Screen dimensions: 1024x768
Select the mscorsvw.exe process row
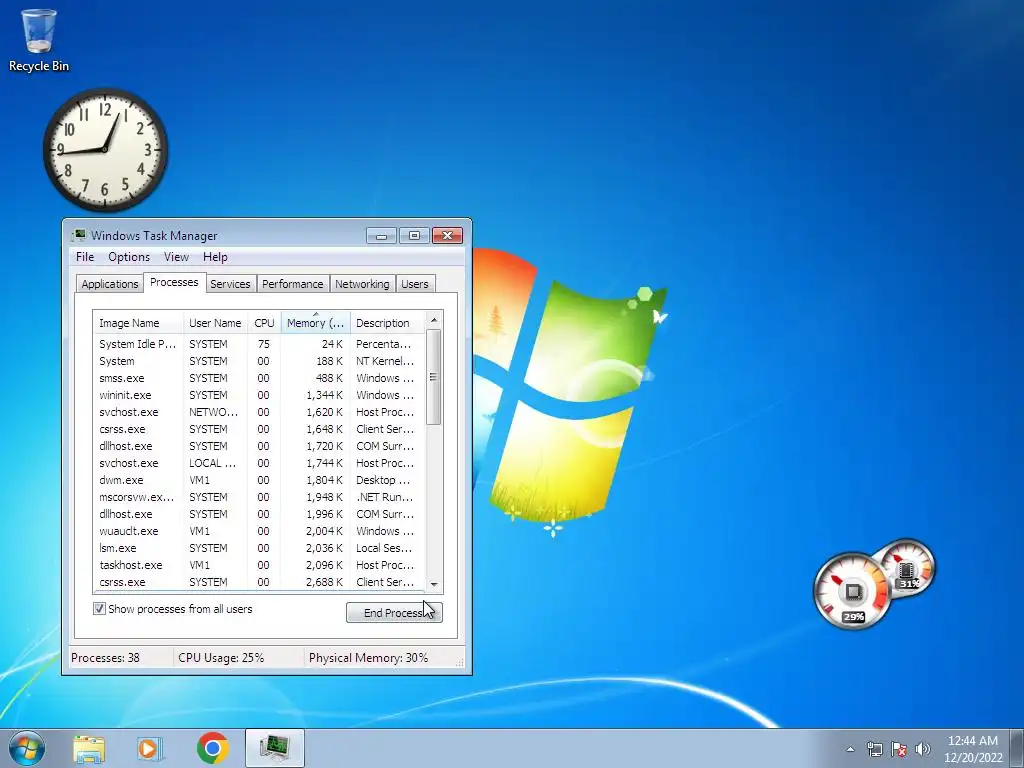(x=259, y=496)
